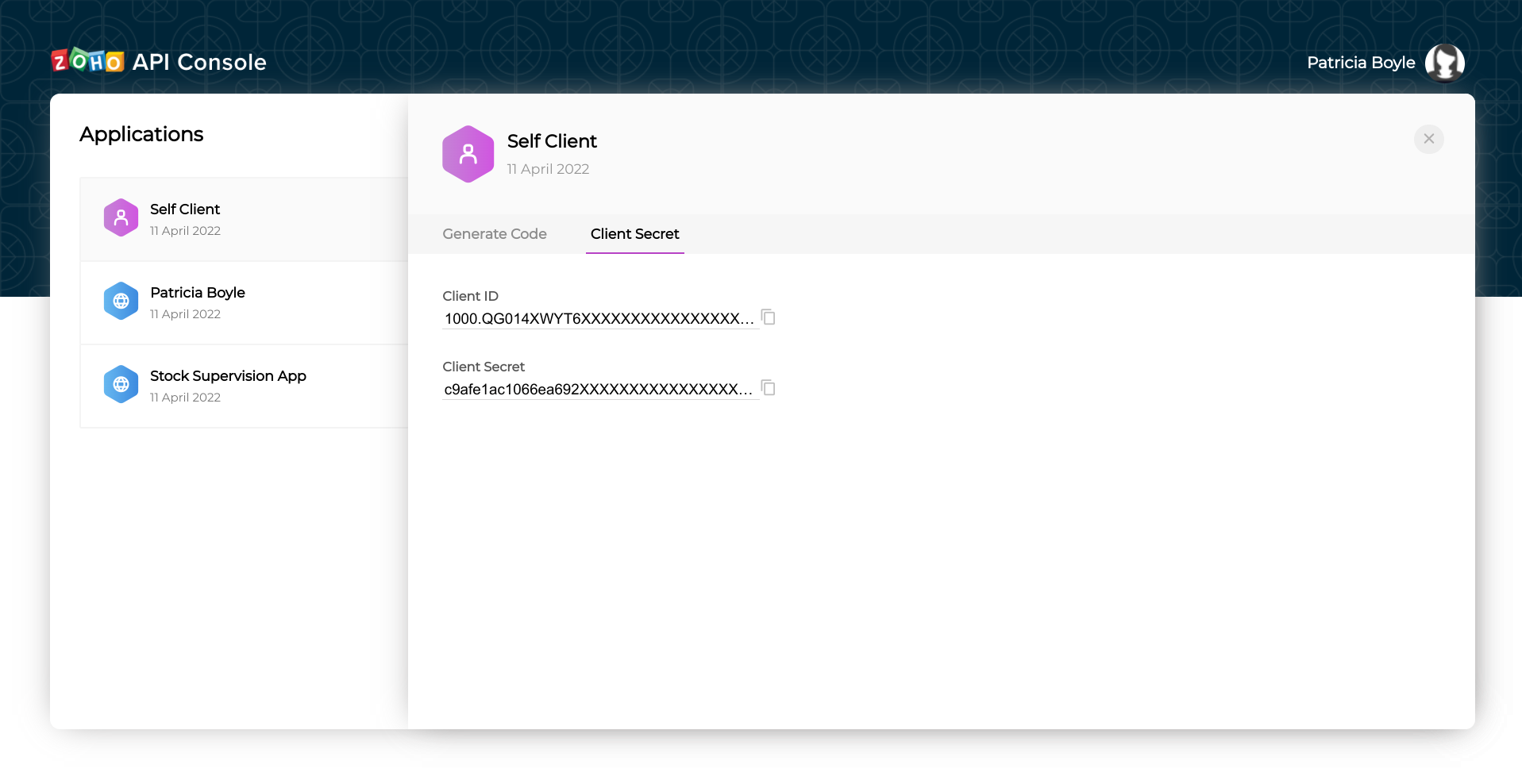Copy the Client Secret value

769,388
